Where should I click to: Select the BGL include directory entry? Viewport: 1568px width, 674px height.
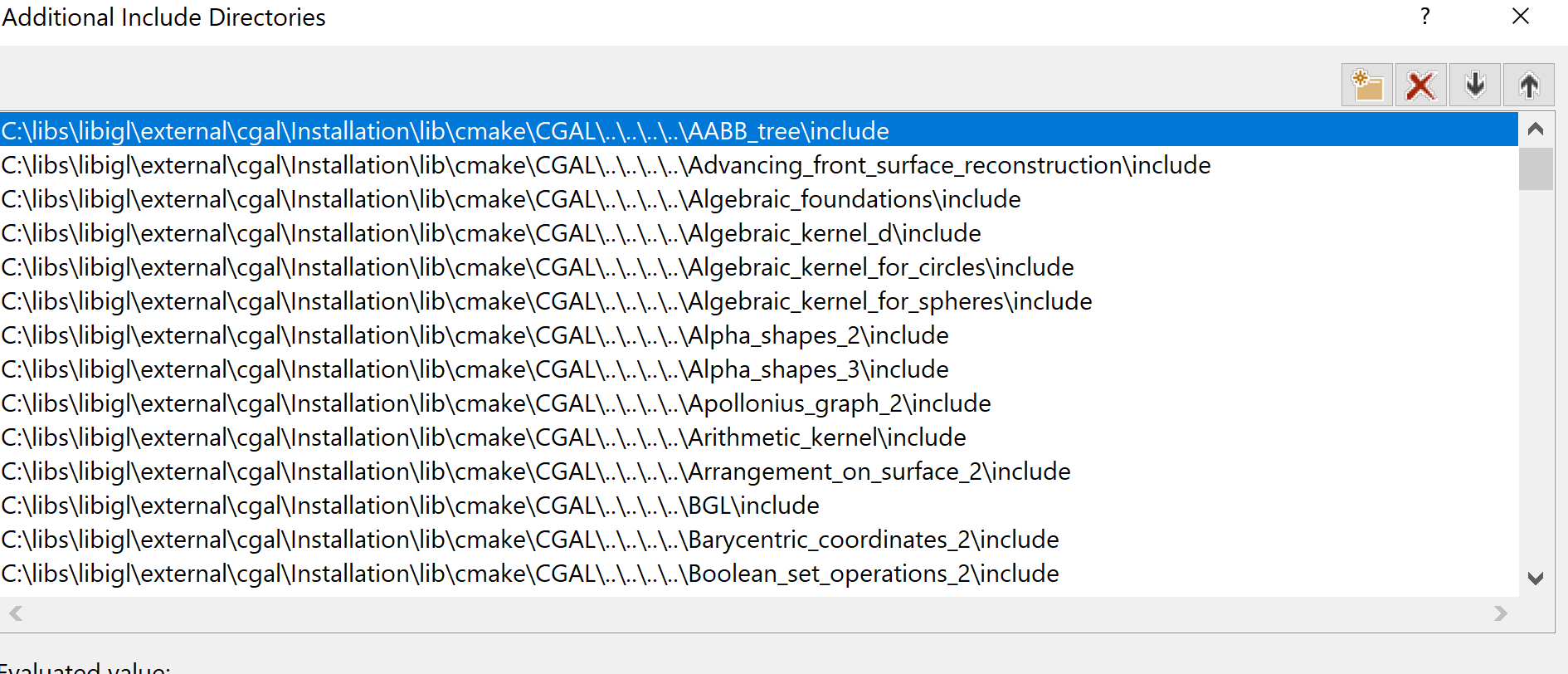410,505
